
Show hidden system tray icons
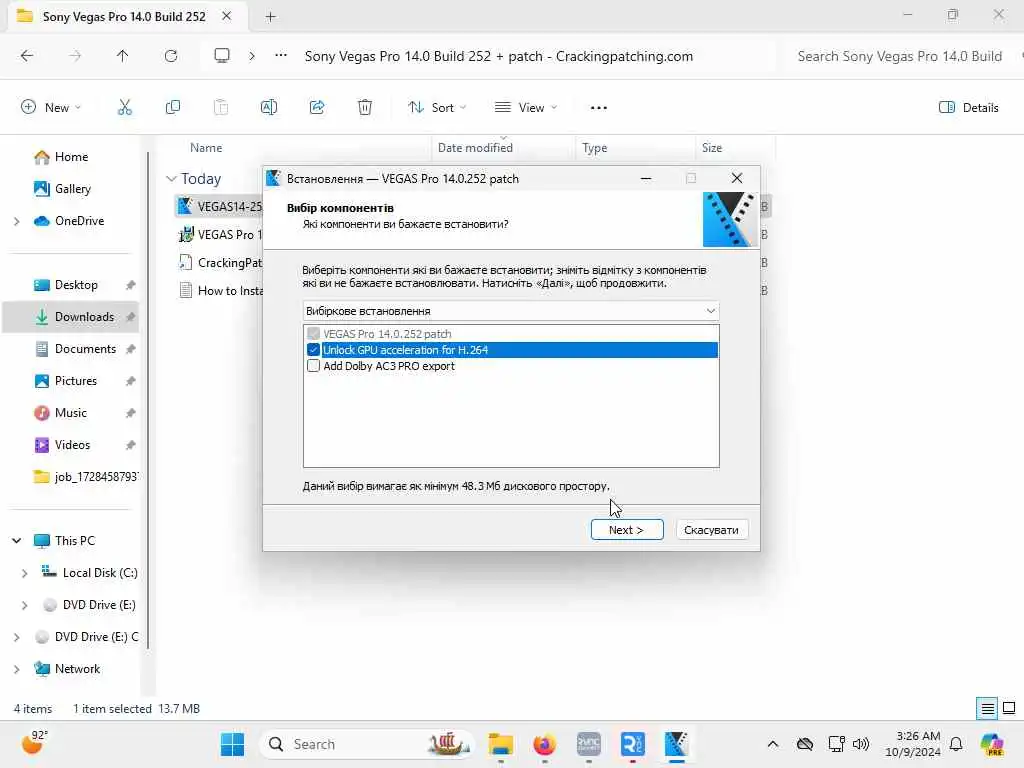pyautogui.click(x=773, y=744)
